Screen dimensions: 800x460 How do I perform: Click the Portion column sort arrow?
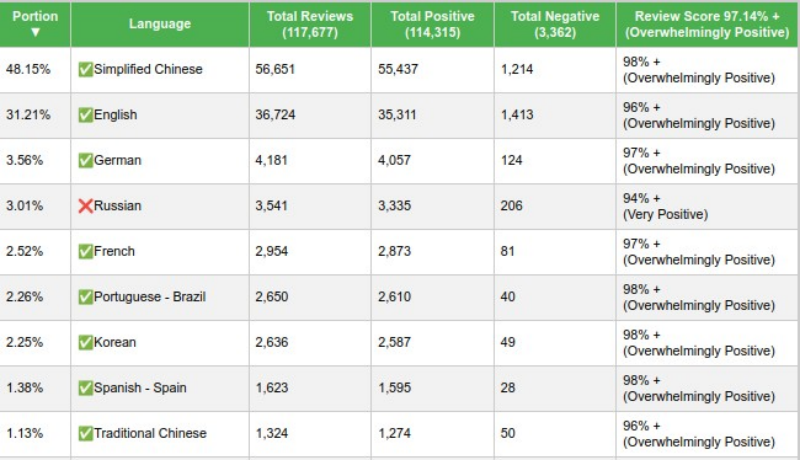35,32
